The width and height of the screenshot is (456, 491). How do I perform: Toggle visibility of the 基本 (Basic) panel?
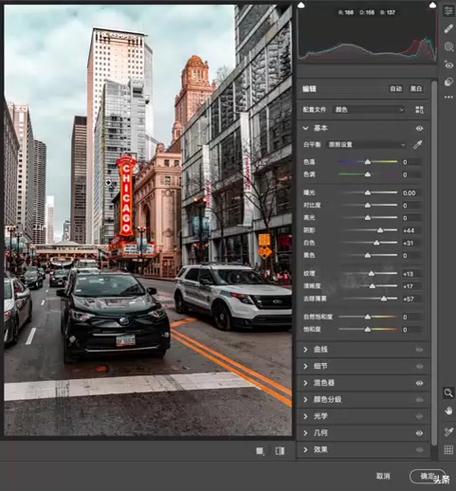pos(419,128)
